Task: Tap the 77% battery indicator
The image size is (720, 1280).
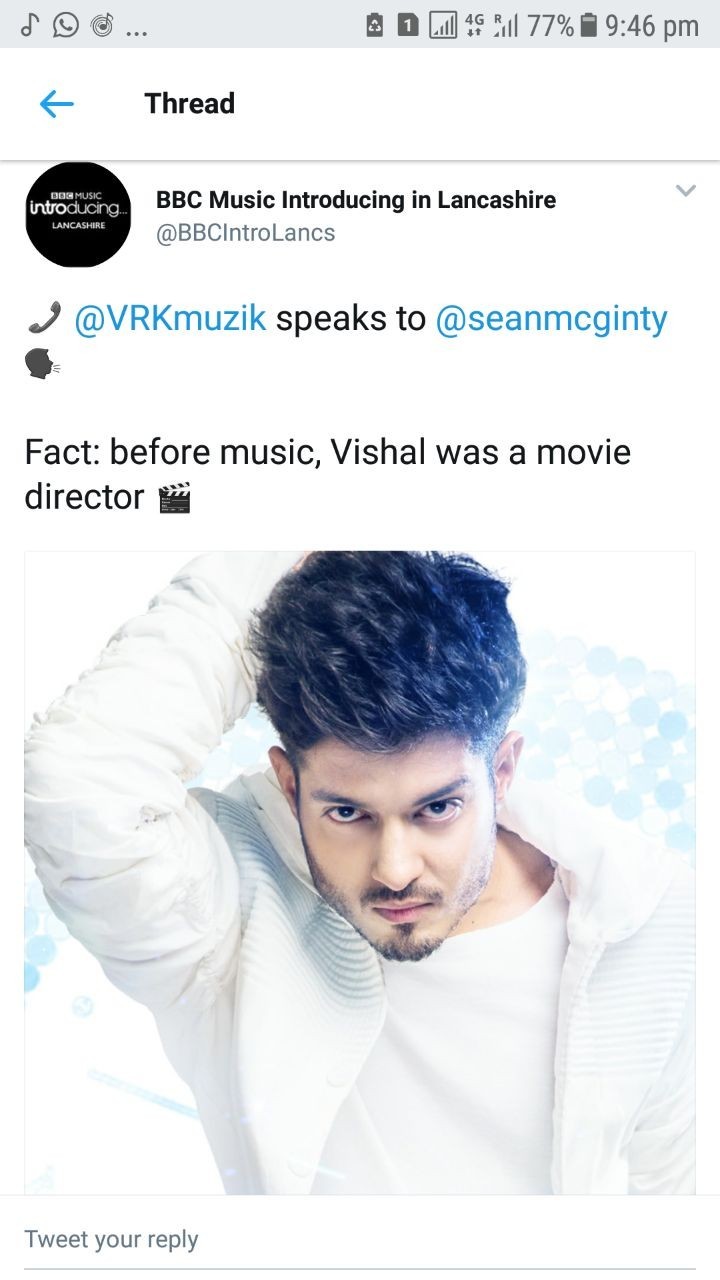Action: (562, 26)
